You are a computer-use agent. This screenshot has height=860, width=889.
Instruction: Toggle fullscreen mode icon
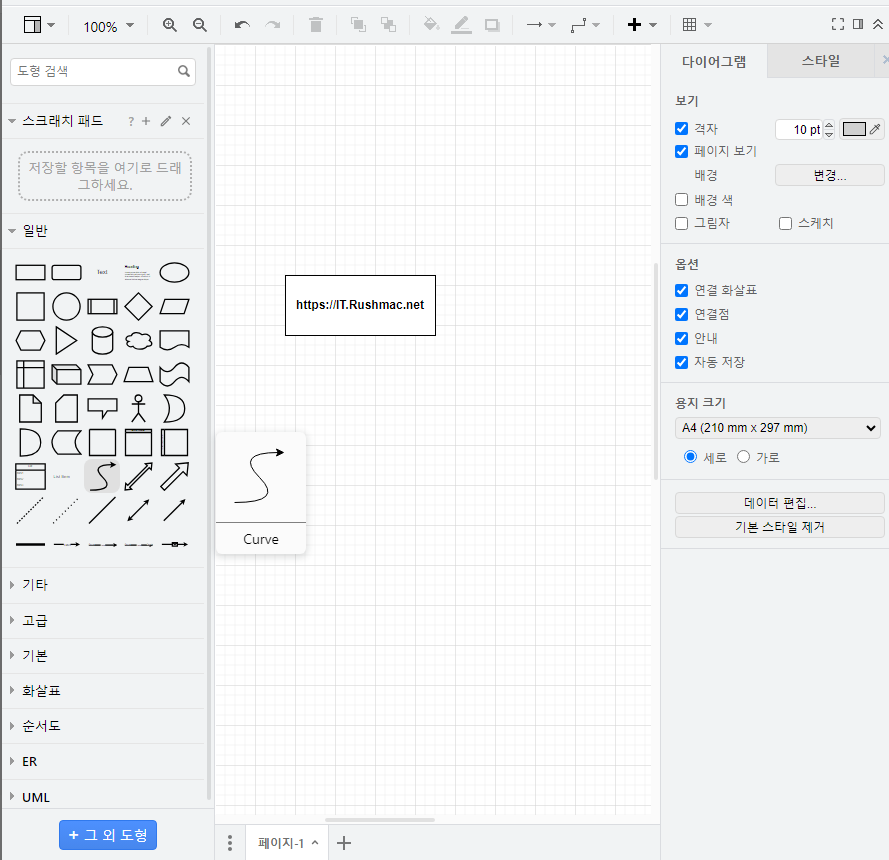837,24
